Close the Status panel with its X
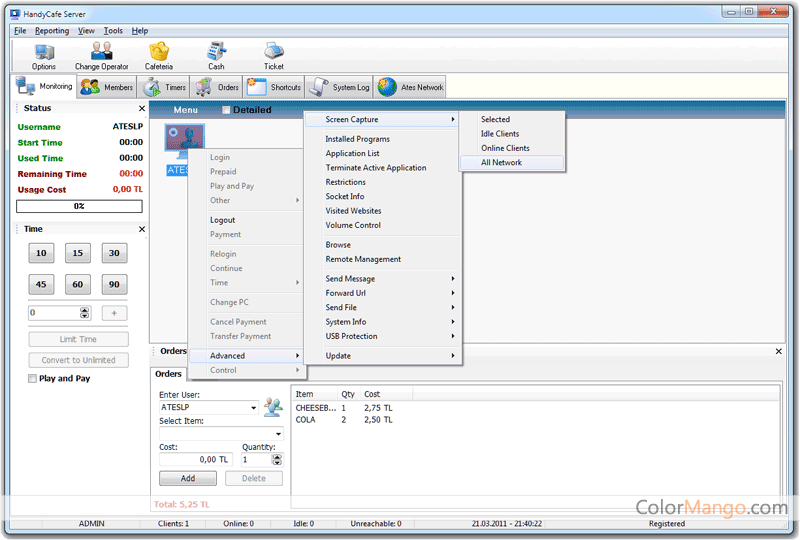The height and width of the screenshot is (540, 800). (141, 108)
